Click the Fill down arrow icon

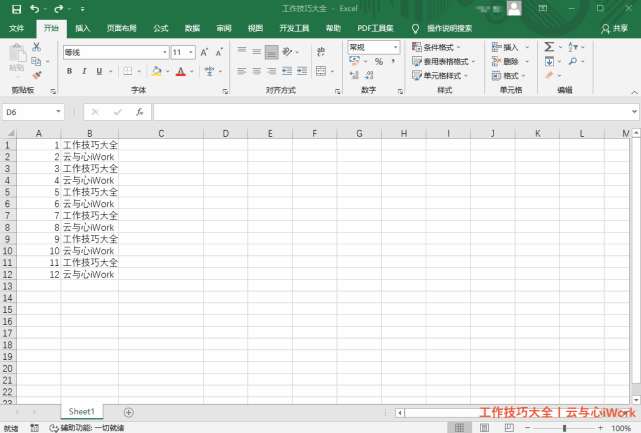[549, 61]
